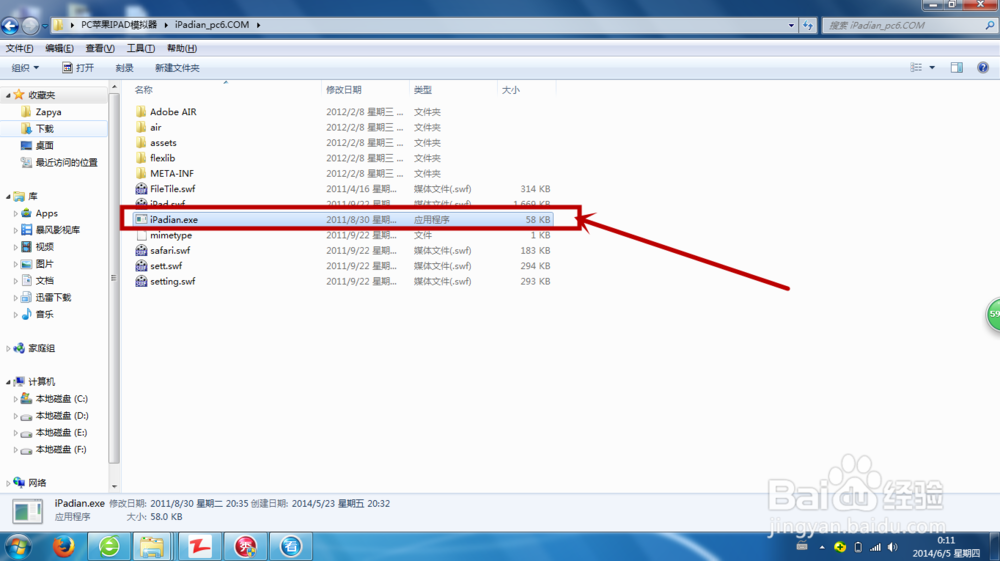Viewport: 1000px width, 561px height.
Task: Select 本地磁盘 (F:) drive
Action: [61, 449]
